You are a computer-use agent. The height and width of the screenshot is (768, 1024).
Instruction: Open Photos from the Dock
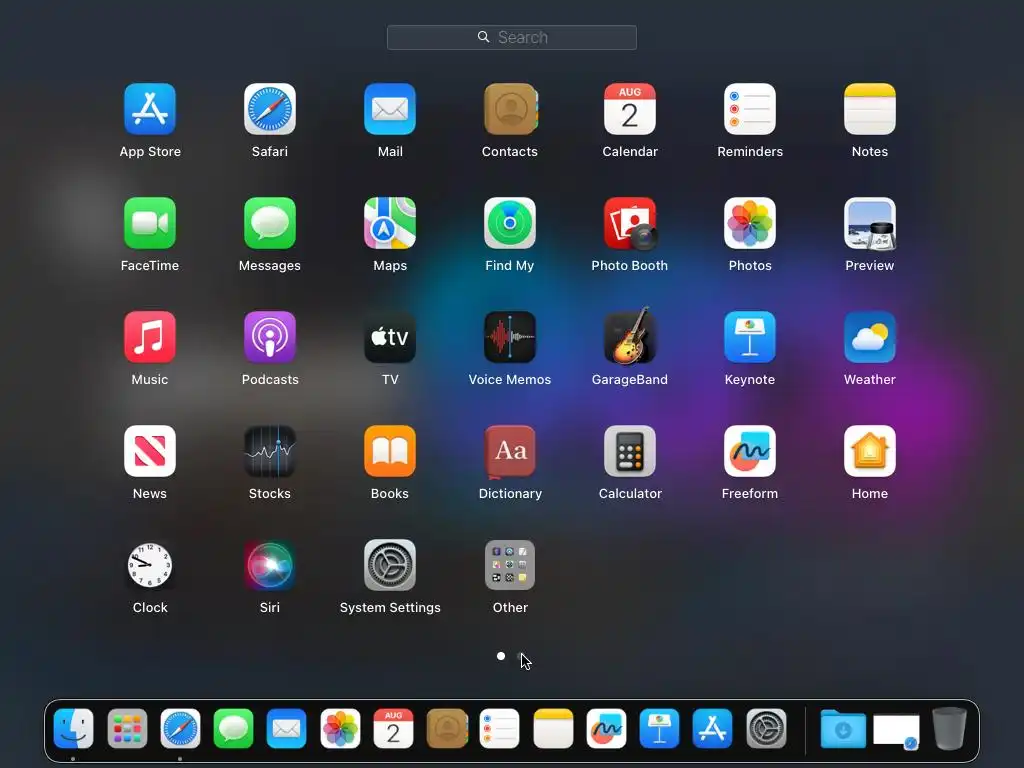[340, 728]
